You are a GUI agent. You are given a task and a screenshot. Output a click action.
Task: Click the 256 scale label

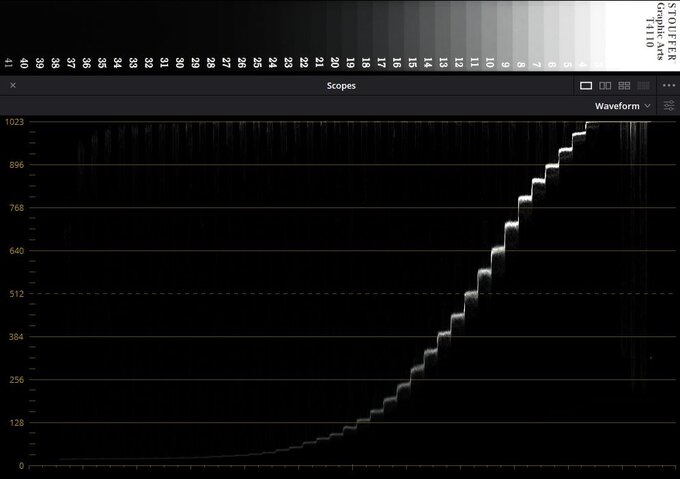point(16,380)
